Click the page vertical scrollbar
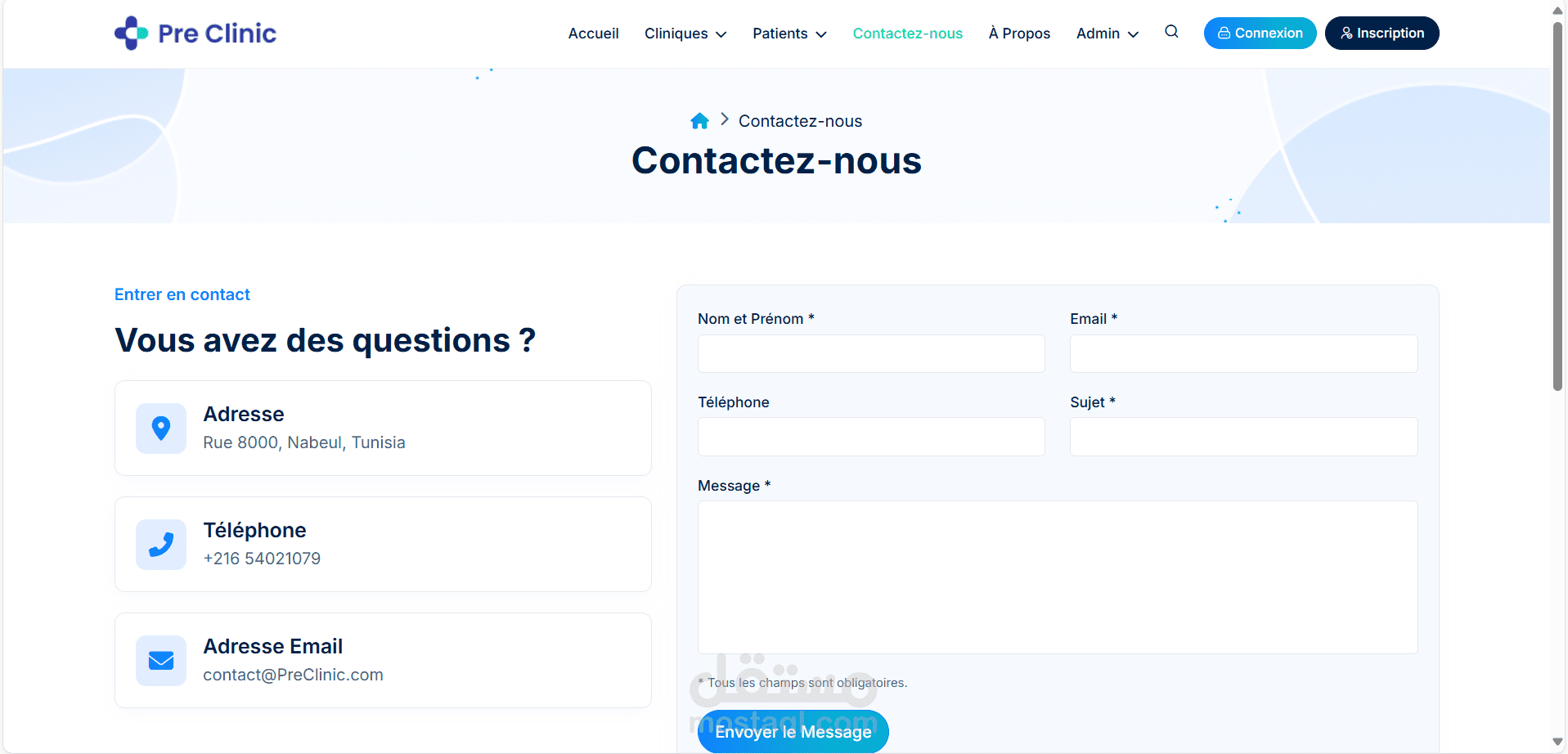The image size is (1568, 754). point(1557,204)
